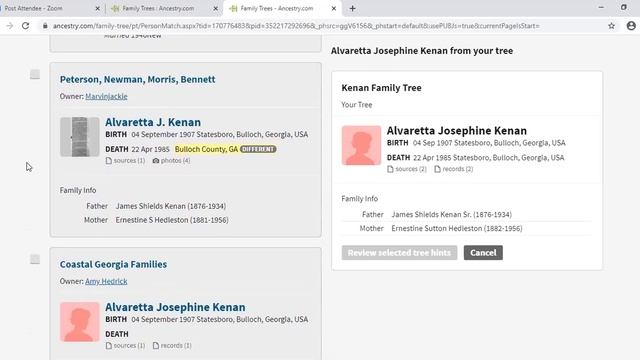Open the Peterson, Newman, Morris, Bennett tree
The height and width of the screenshot is (360, 640).
point(138,79)
